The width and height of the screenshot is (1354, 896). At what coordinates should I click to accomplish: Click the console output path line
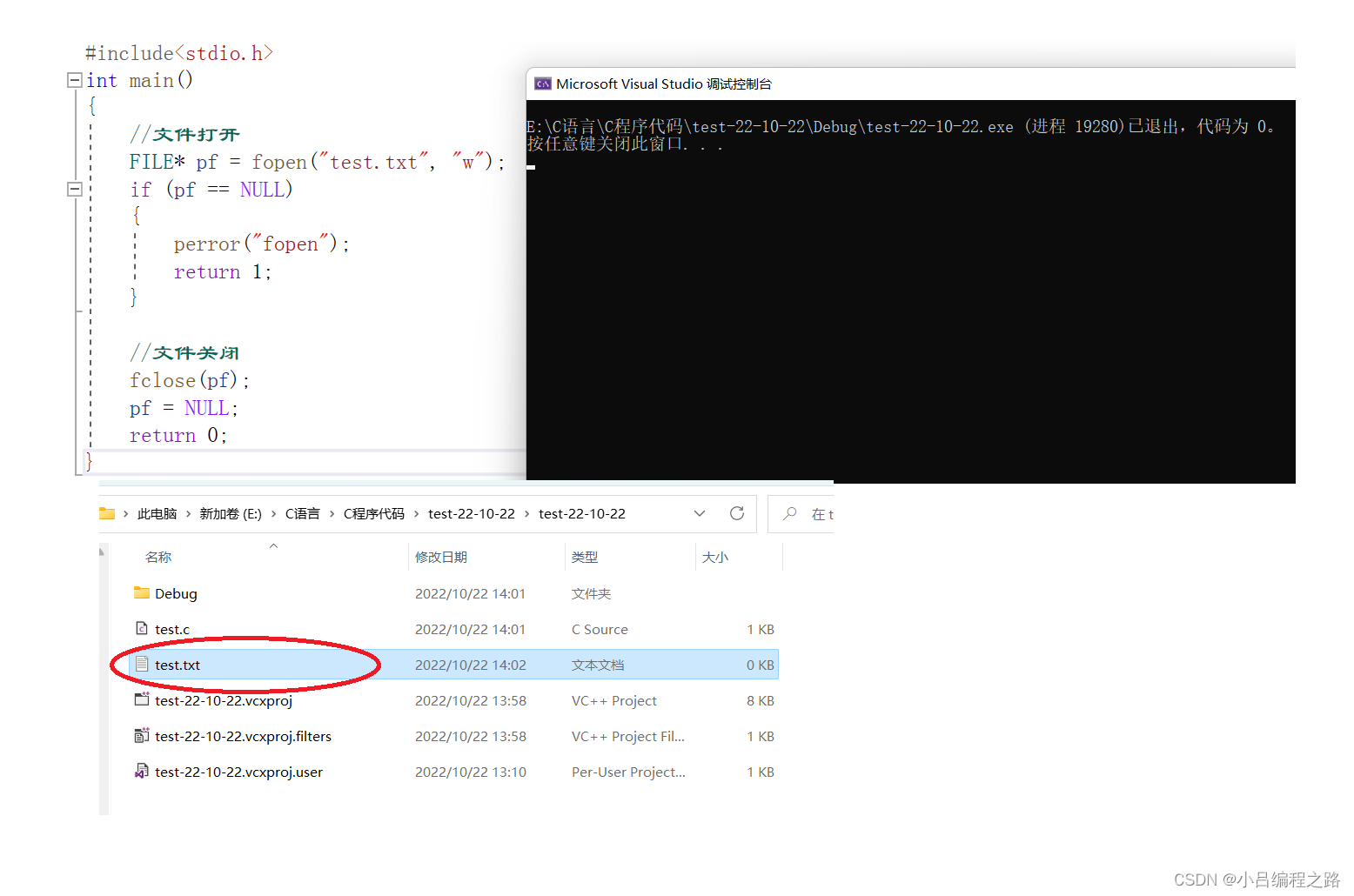point(901,126)
